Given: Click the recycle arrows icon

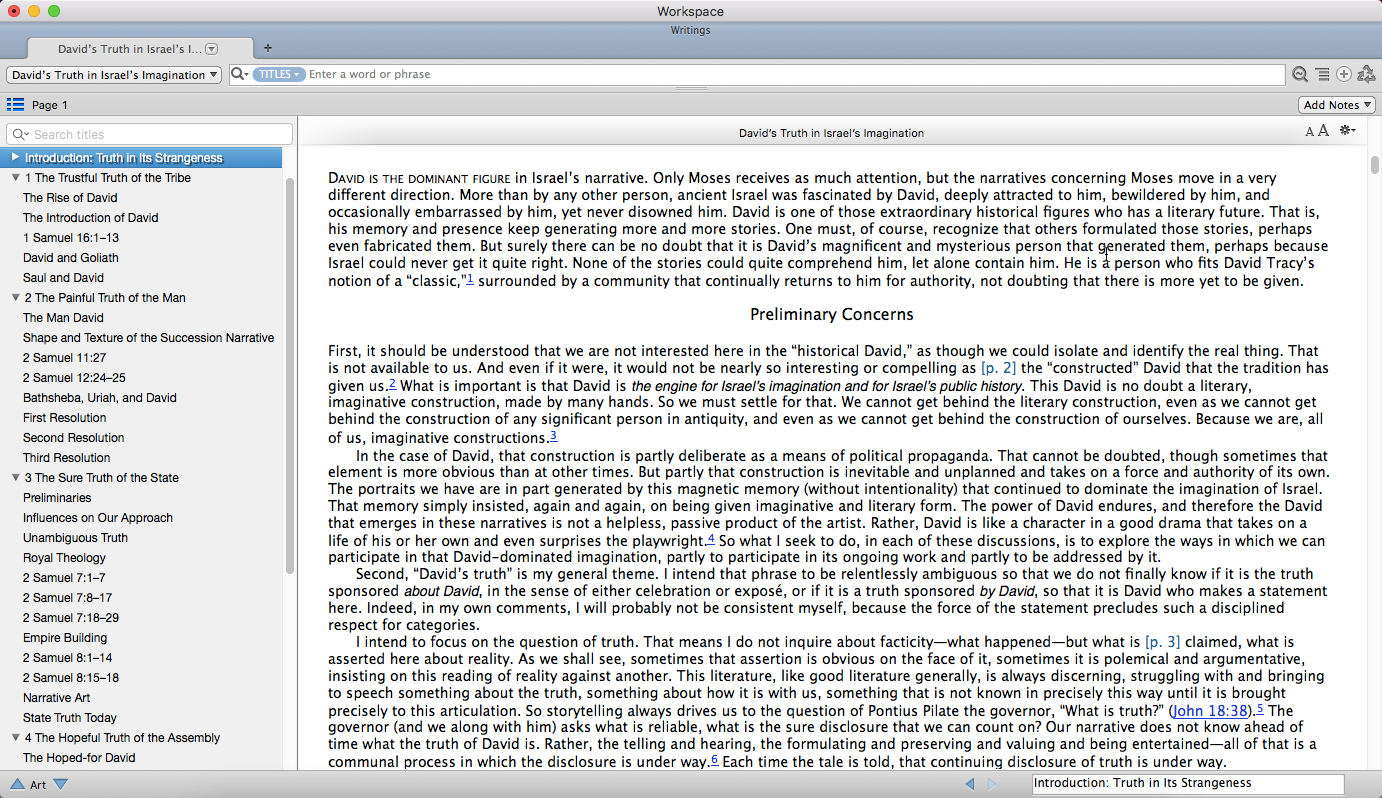Looking at the screenshot, I should pos(1366,75).
